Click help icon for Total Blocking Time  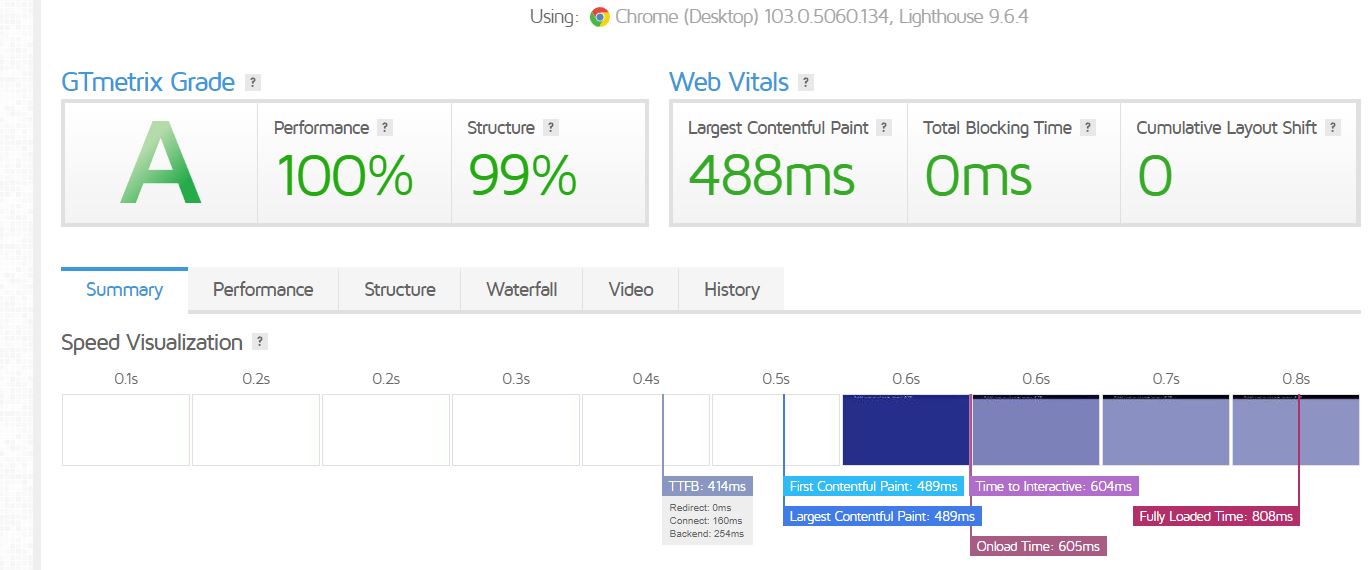[1088, 128]
